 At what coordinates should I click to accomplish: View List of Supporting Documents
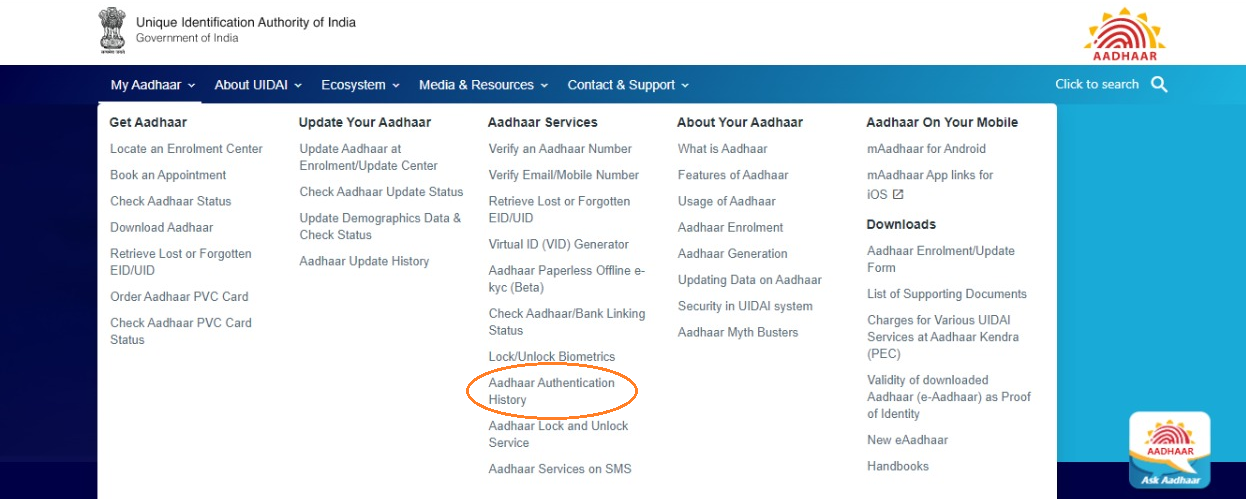(x=946, y=294)
